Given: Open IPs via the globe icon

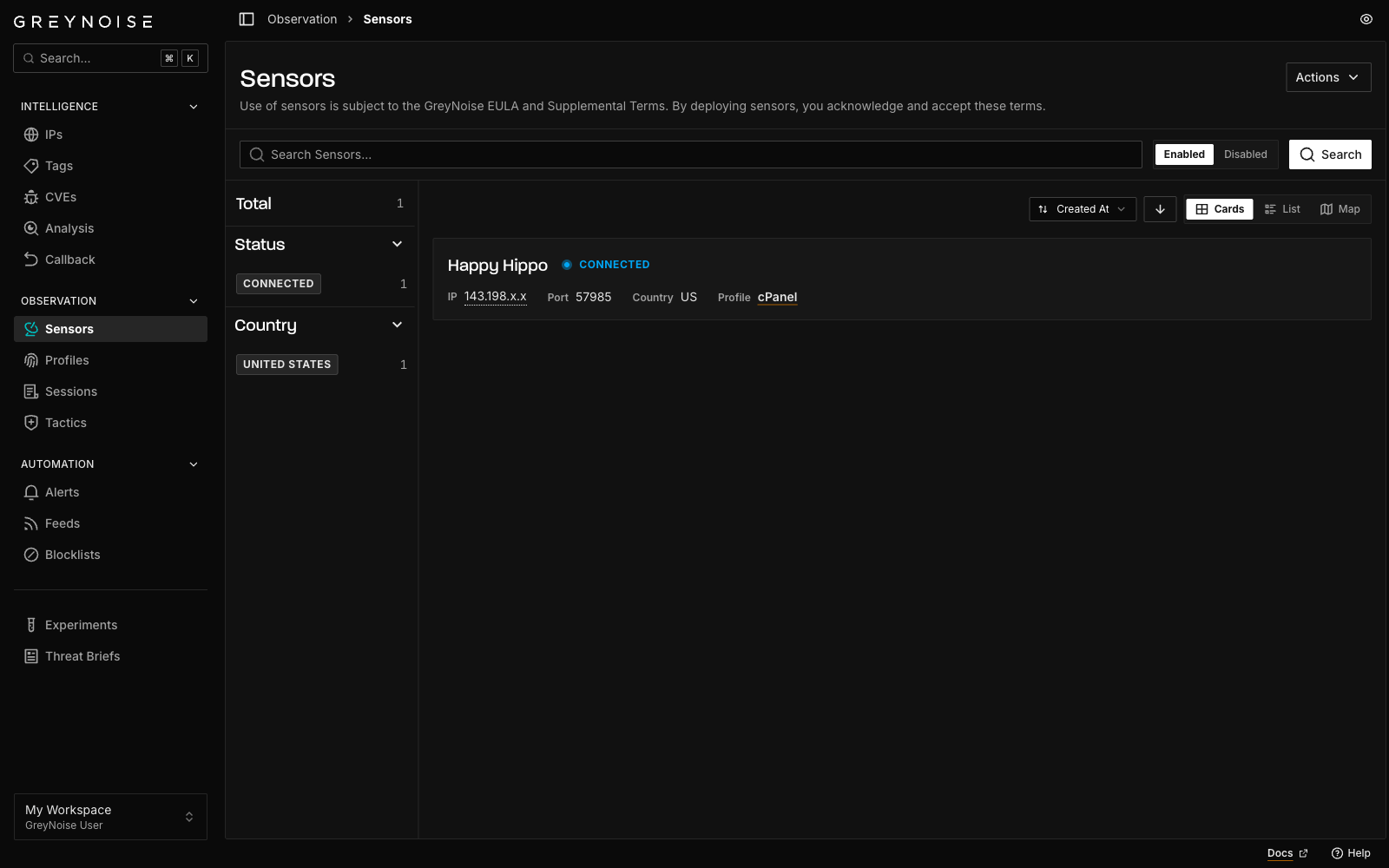Looking at the screenshot, I should (x=31, y=135).
